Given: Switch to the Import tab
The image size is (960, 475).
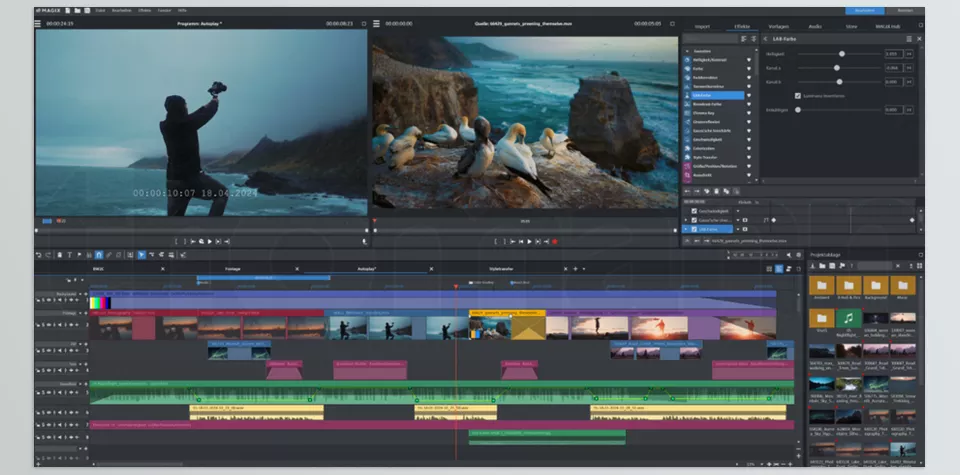Looking at the screenshot, I should point(702,26).
